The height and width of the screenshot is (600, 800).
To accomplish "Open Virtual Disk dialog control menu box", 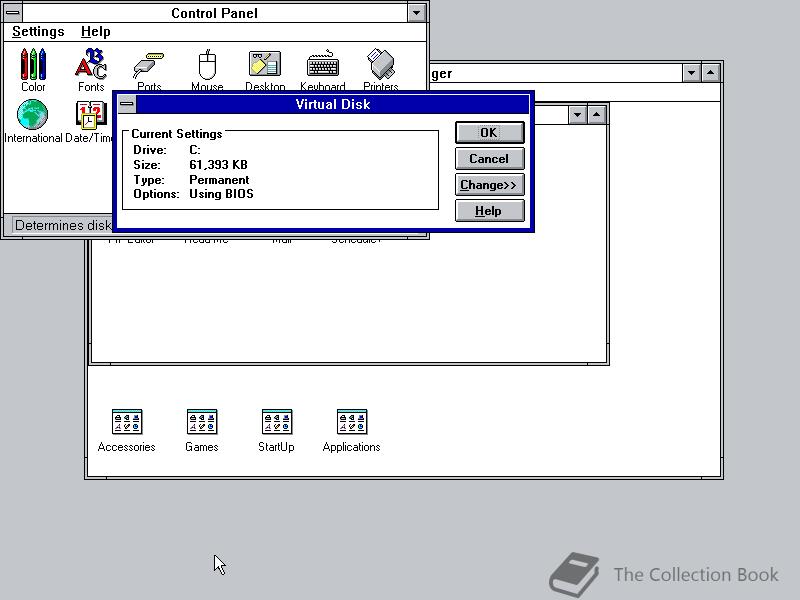I will 127,105.
